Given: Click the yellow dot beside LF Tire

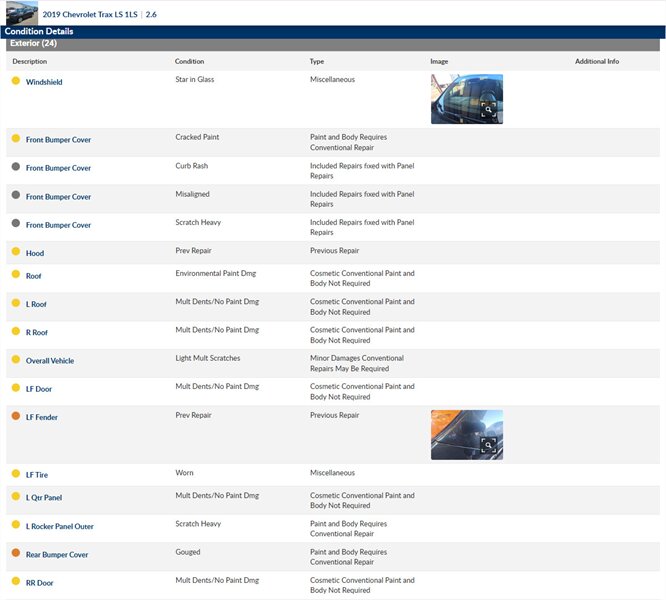Looking at the screenshot, I should 16,473.
